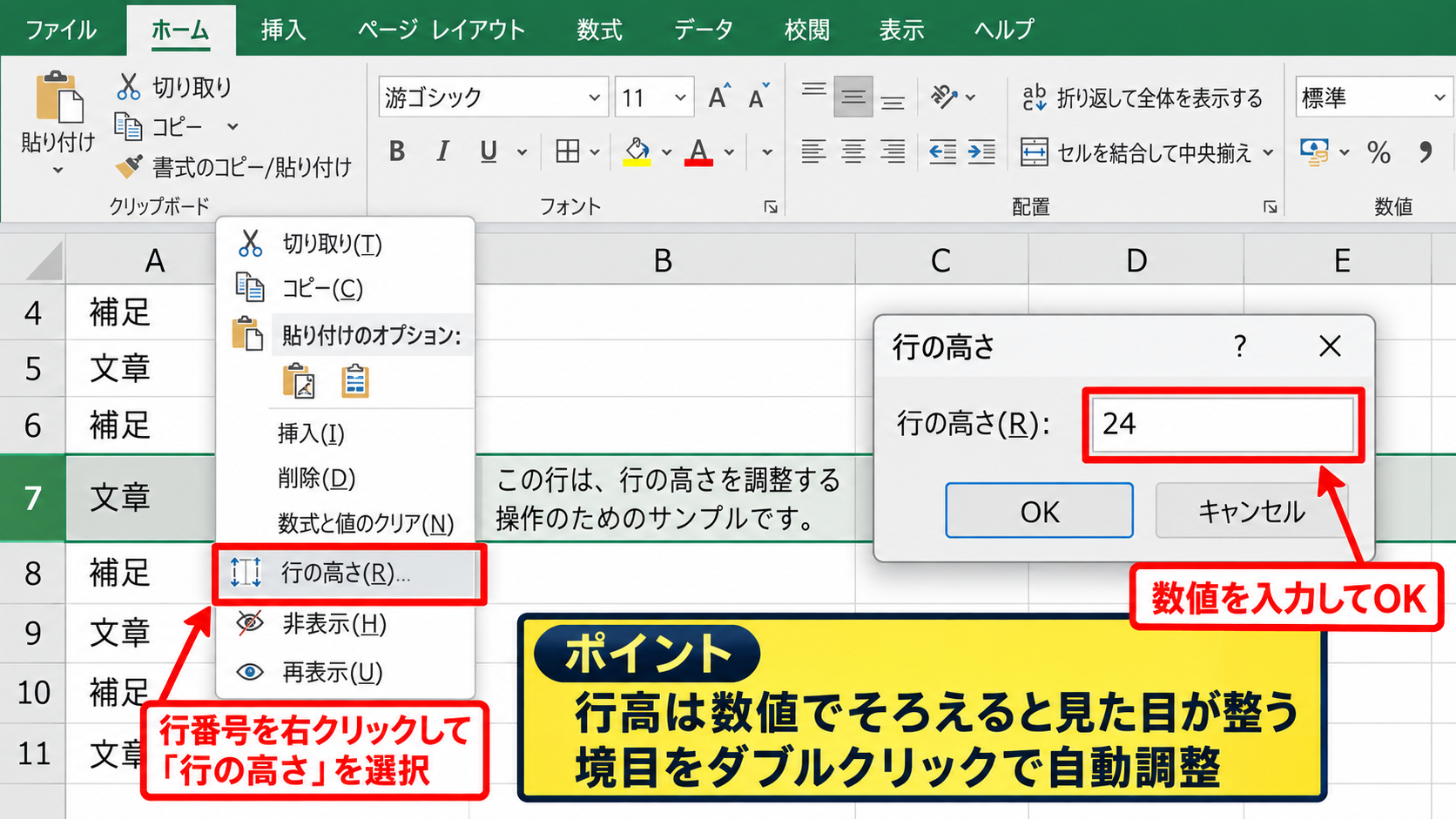Select column B header
Viewport: 1456px width, 819px height.
point(664,260)
